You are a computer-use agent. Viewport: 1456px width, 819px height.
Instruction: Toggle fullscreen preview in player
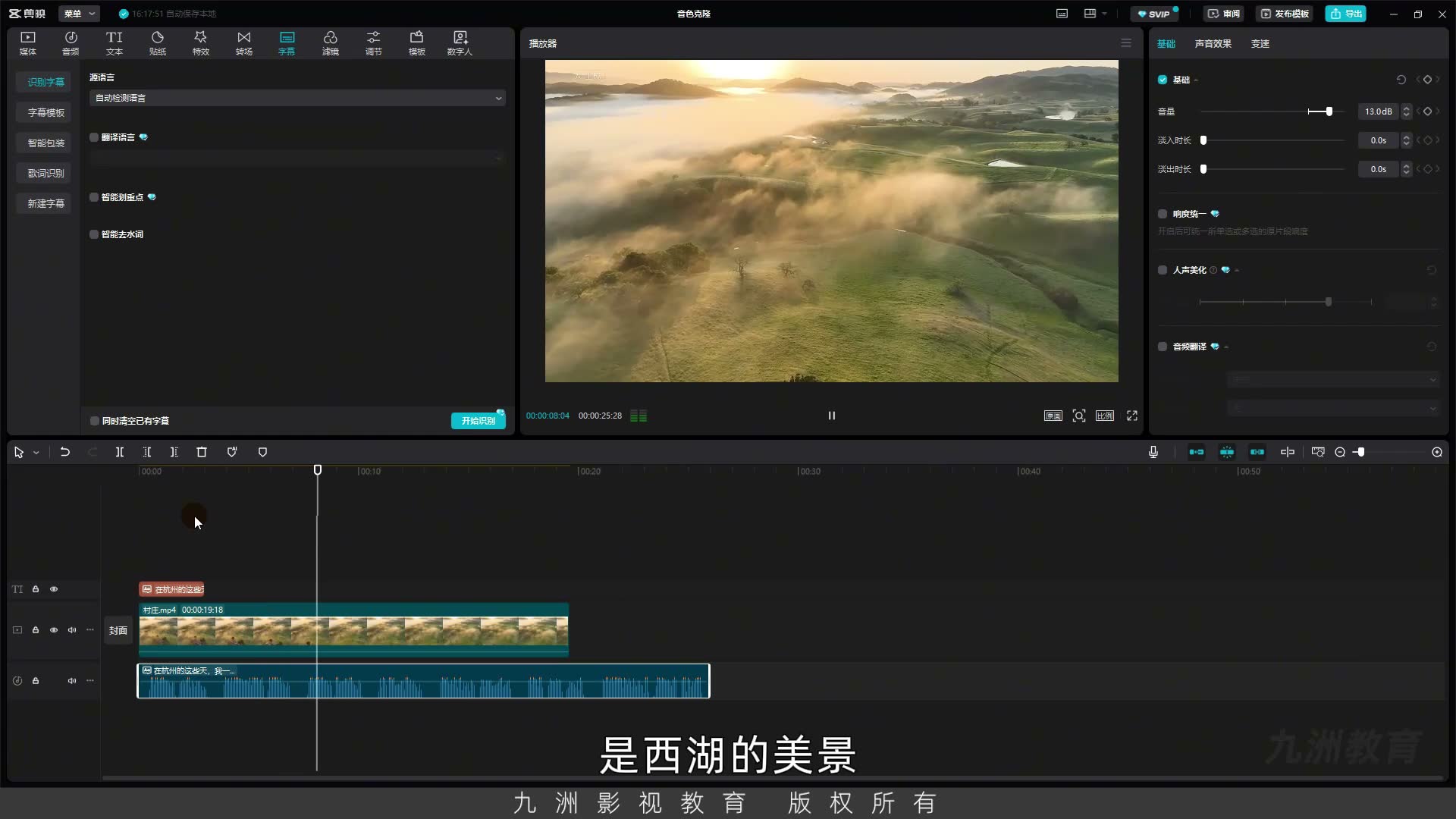(1132, 416)
